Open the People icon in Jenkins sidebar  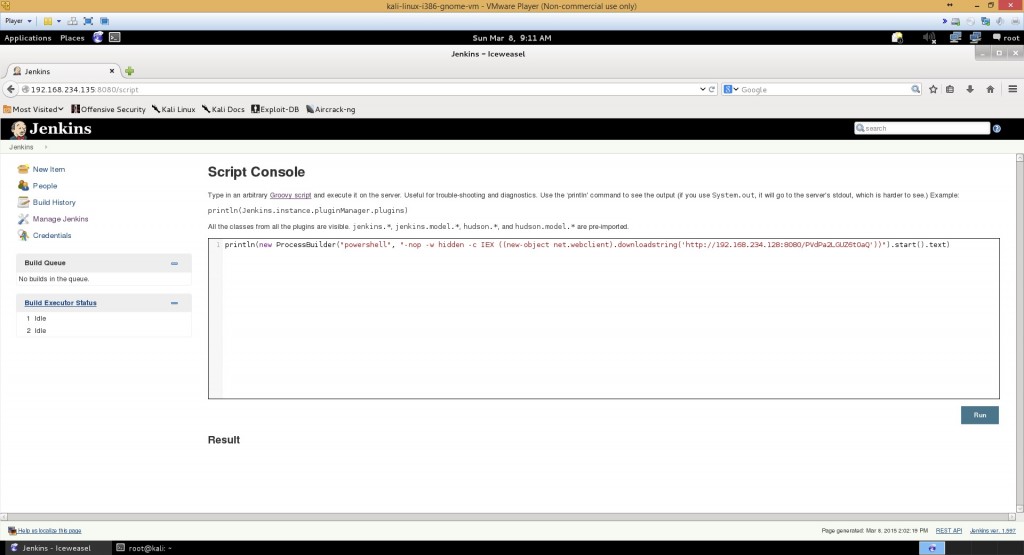pos(24,185)
